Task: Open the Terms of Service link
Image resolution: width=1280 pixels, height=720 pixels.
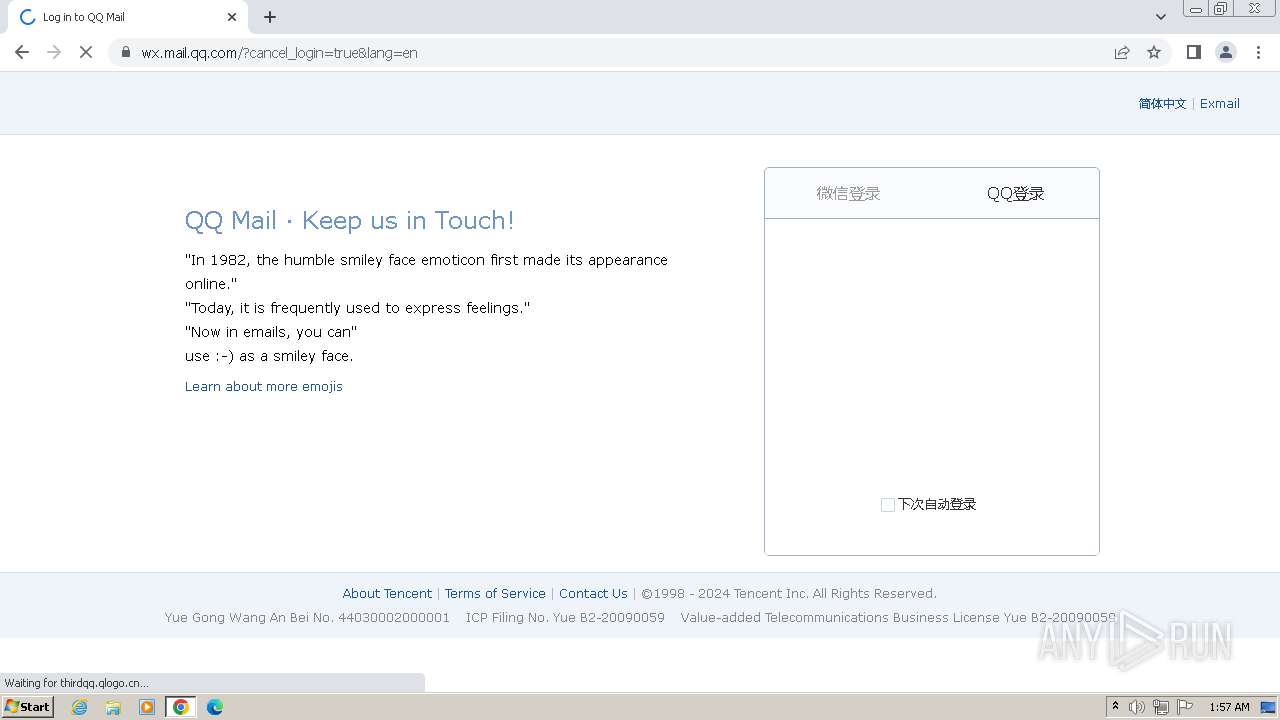Action: click(495, 594)
